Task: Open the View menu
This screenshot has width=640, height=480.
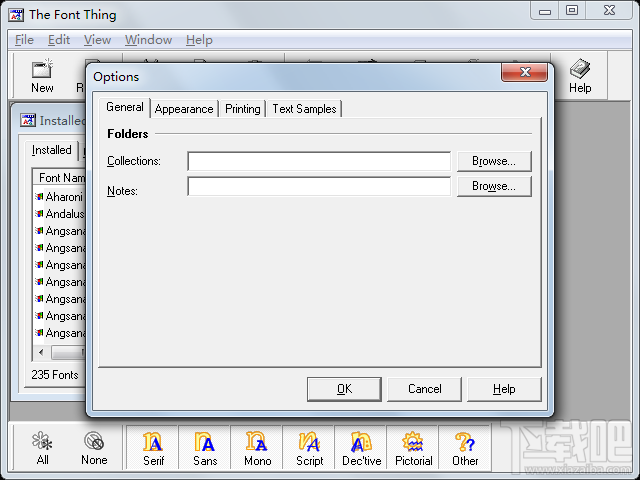Action: point(97,40)
